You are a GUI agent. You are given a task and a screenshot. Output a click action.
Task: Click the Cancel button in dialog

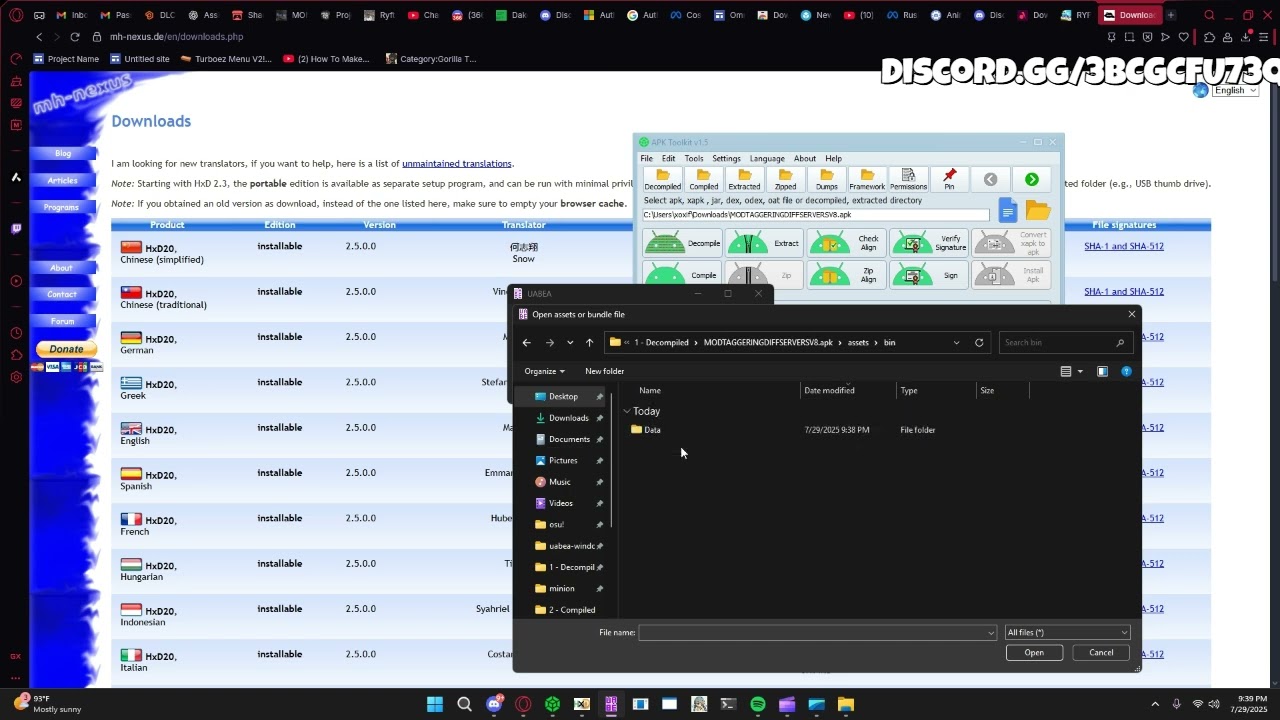point(1101,653)
